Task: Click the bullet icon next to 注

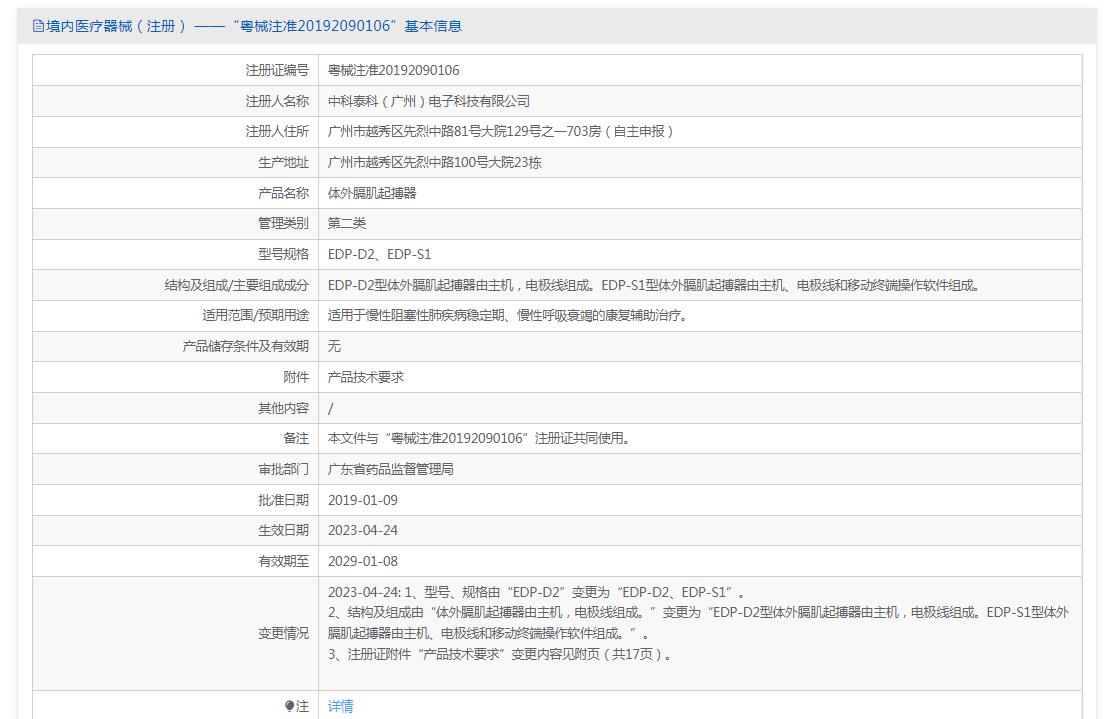Action: pyautogui.click(x=289, y=706)
